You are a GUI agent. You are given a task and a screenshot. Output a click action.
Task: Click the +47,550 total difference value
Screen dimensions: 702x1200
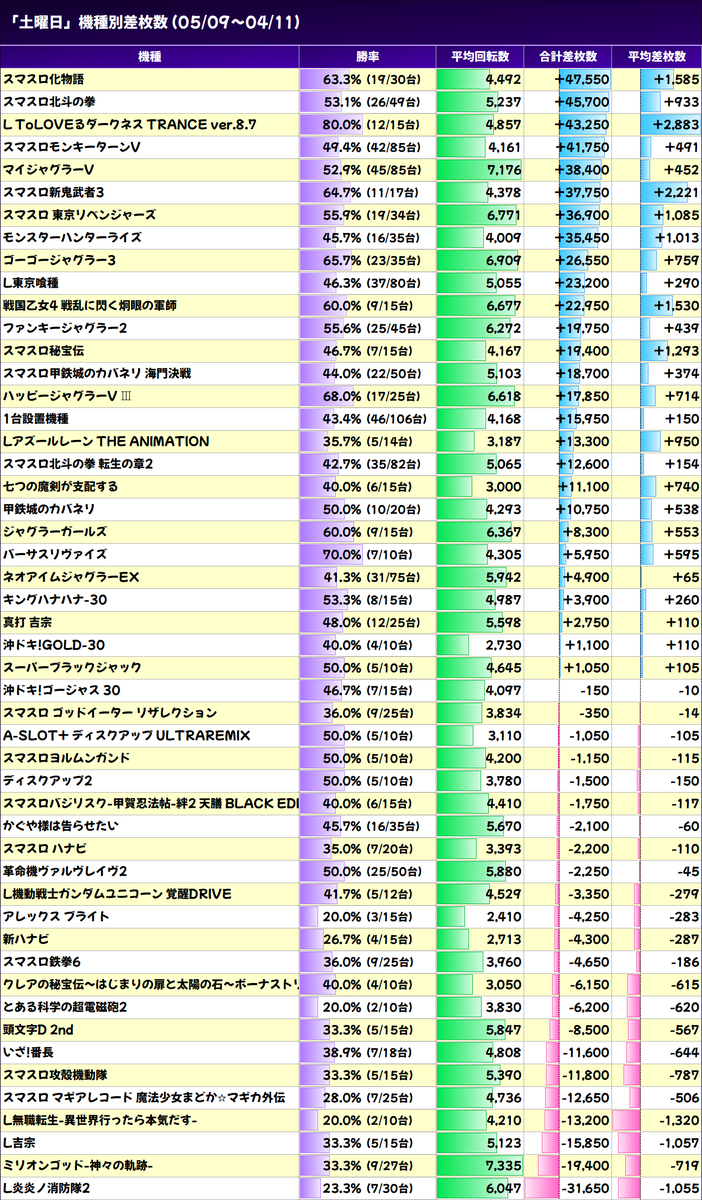click(582, 79)
